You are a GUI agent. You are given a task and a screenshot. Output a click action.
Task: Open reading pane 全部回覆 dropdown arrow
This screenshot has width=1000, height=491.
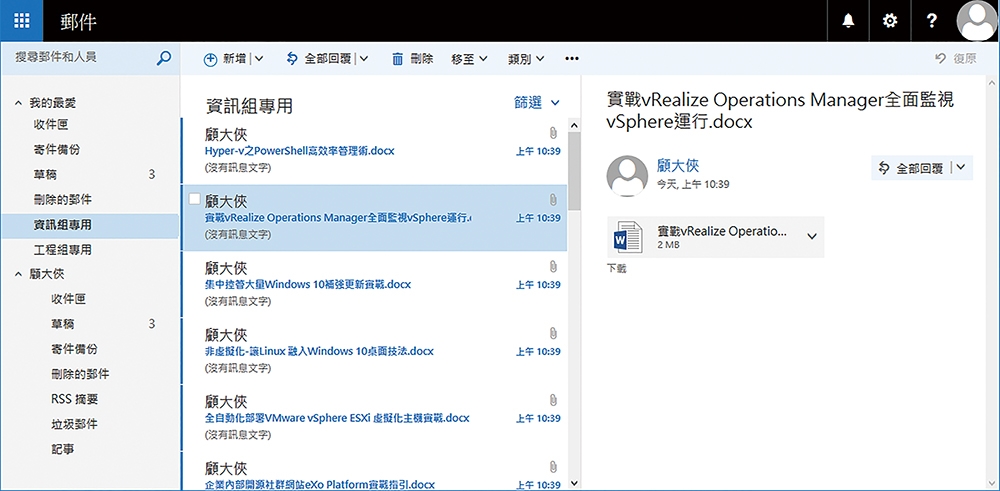(x=962, y=168)
